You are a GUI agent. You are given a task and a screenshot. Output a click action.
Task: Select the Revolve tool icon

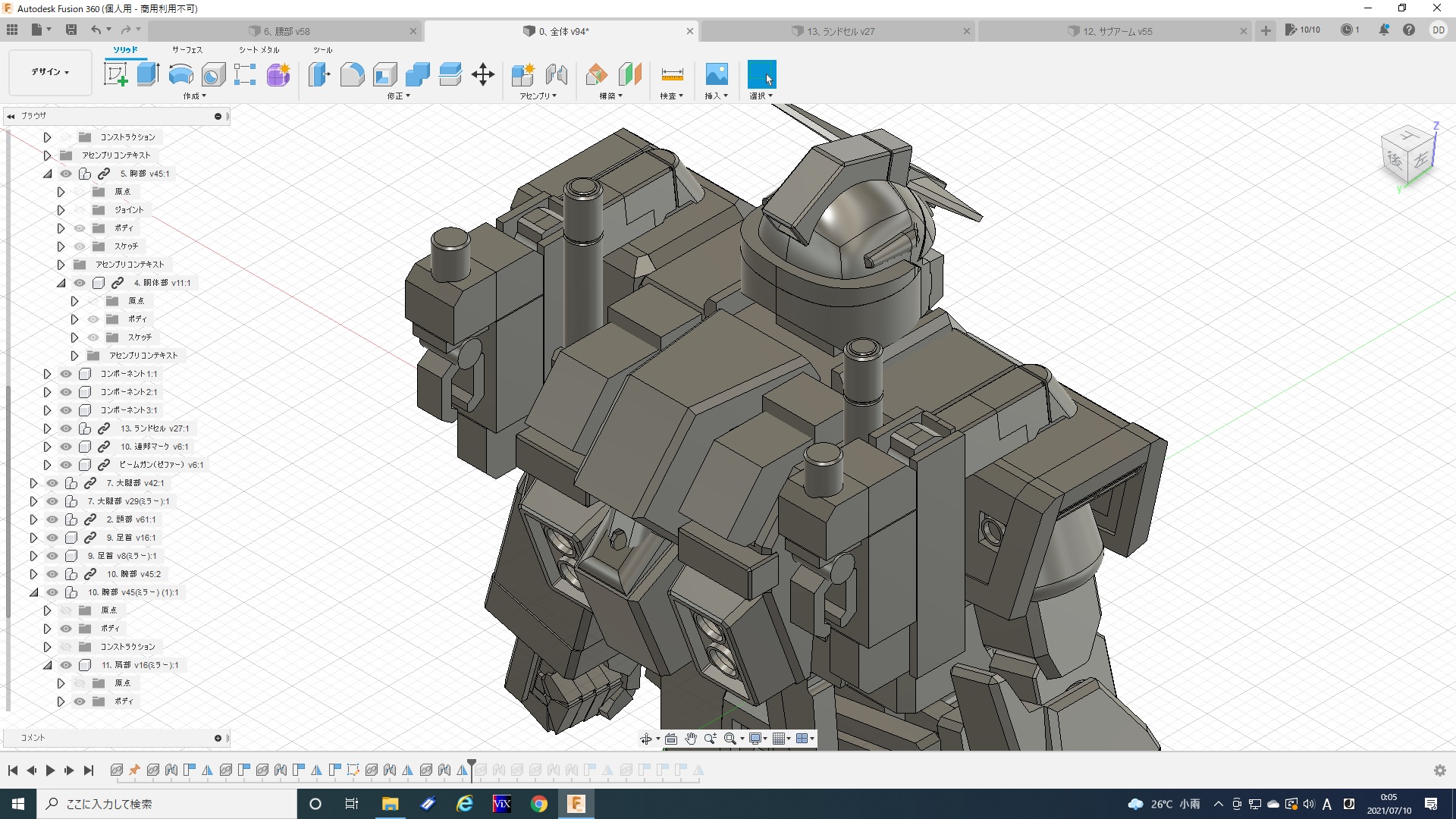click(180, 74)
